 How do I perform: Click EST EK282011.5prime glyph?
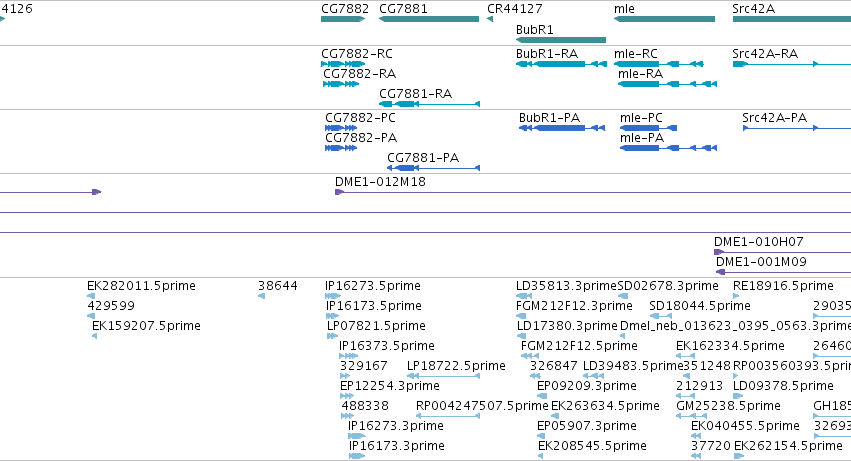tap(91, 296)
